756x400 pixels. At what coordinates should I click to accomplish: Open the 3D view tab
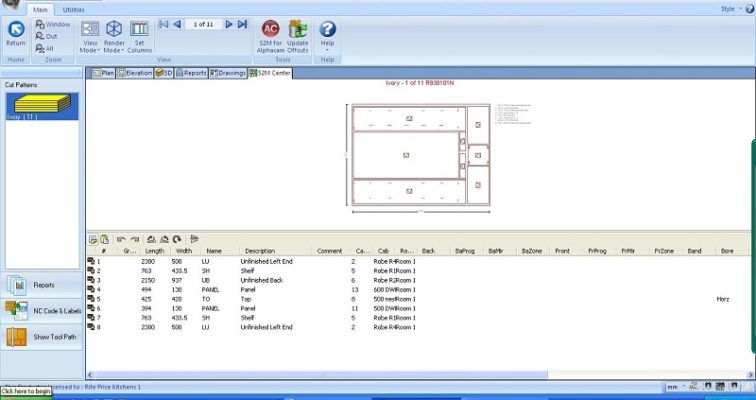pos(164,73)
